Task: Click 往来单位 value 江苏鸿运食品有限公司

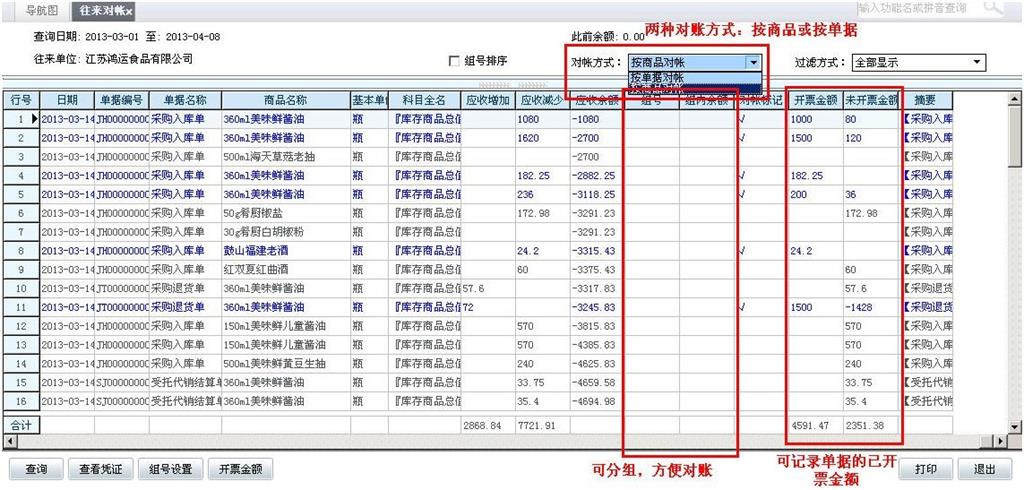Action: click(x=140, y=59)
